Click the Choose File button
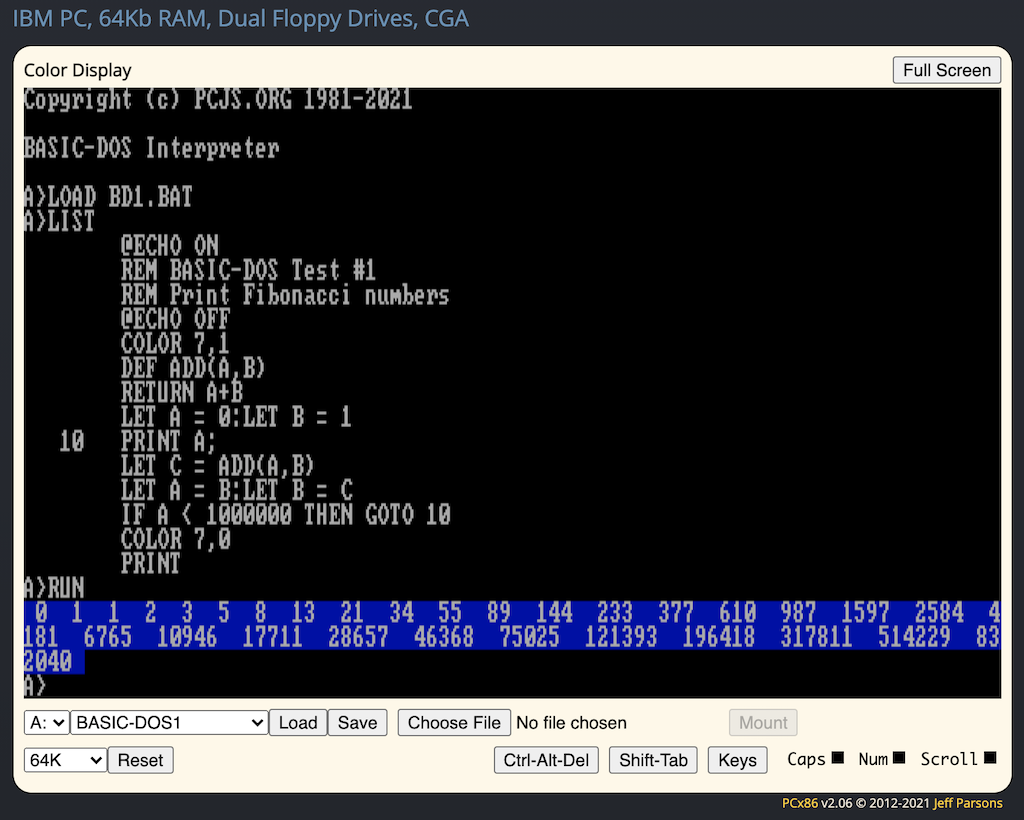This screenshot has height=820, width=1024. pyautogui.click(x=454, y=723)
